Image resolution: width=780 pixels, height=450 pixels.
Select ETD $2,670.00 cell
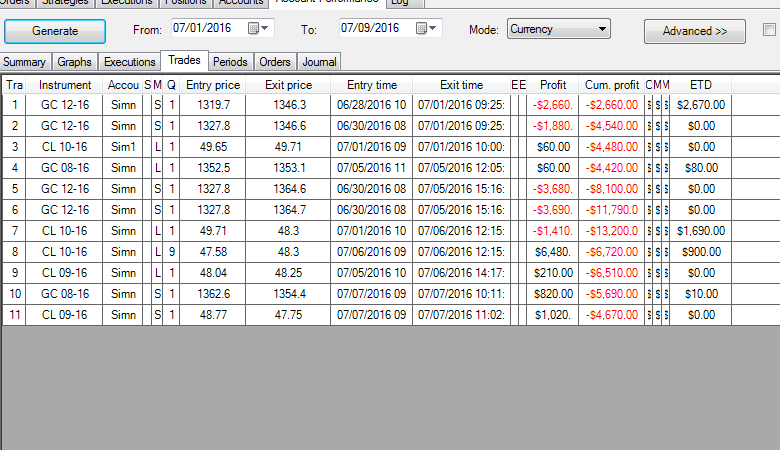click(701, 105)
